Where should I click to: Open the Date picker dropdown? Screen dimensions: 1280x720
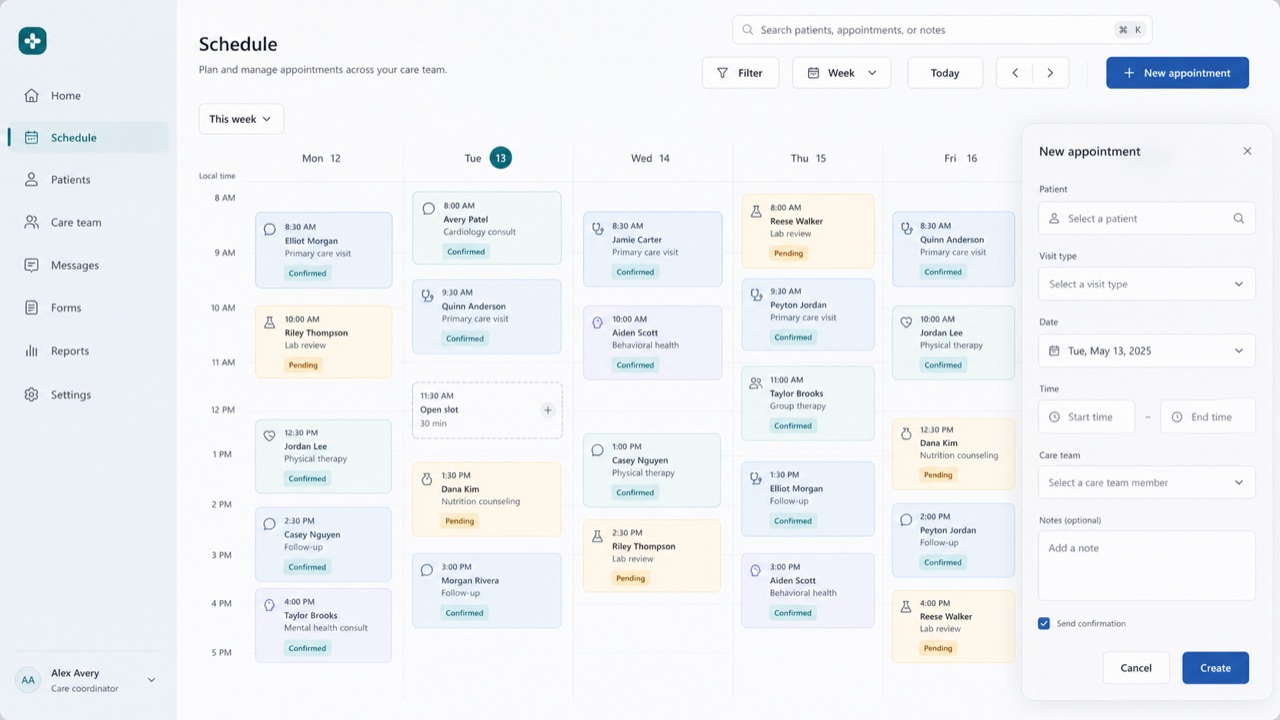point(1147,351)
